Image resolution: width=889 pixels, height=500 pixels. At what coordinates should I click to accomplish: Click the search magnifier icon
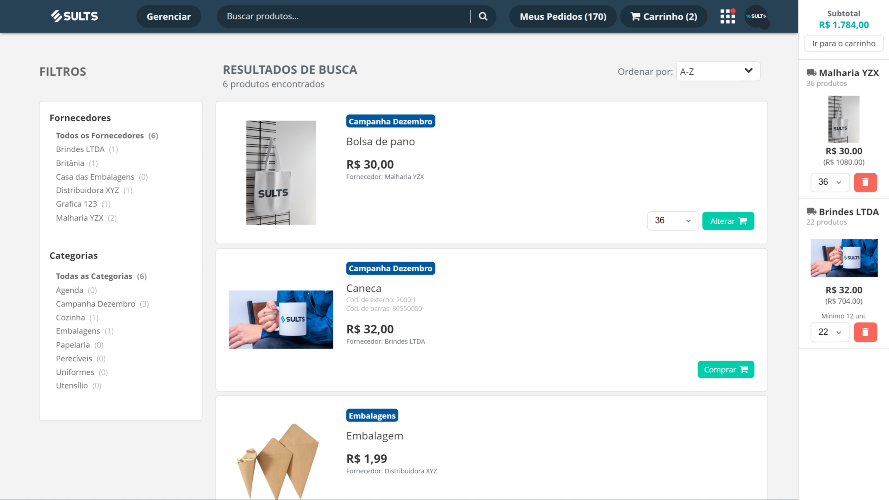click(483, 16)
